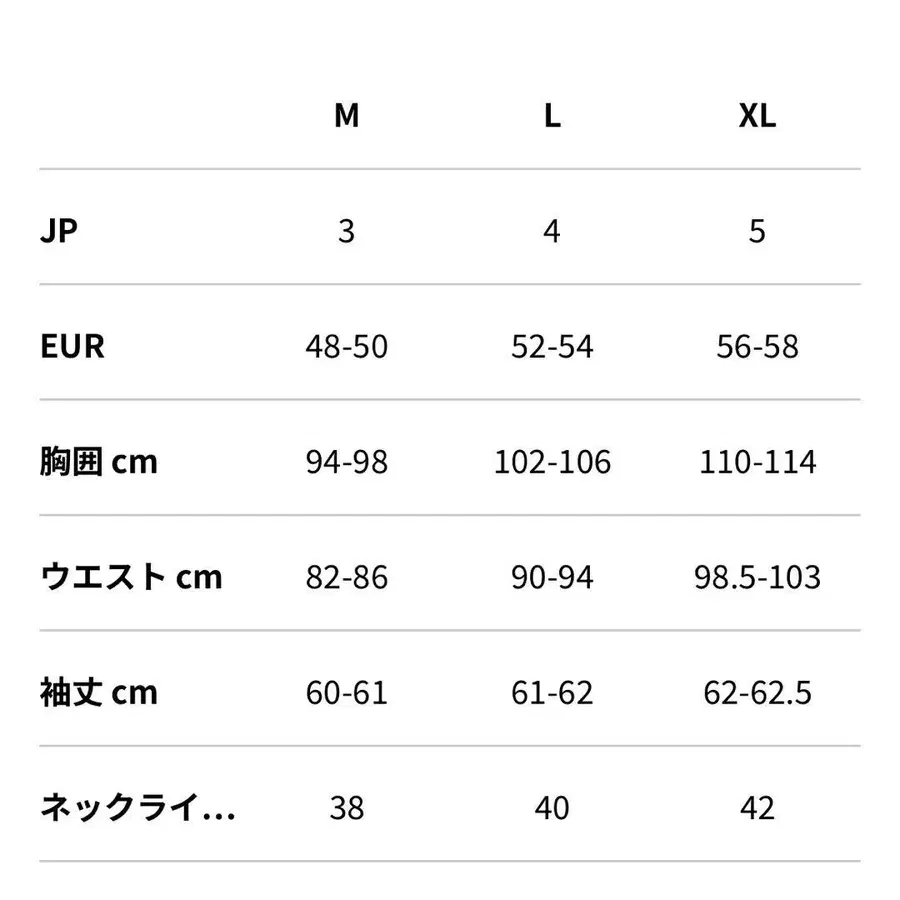Click the JP row label

coord(59,231)
